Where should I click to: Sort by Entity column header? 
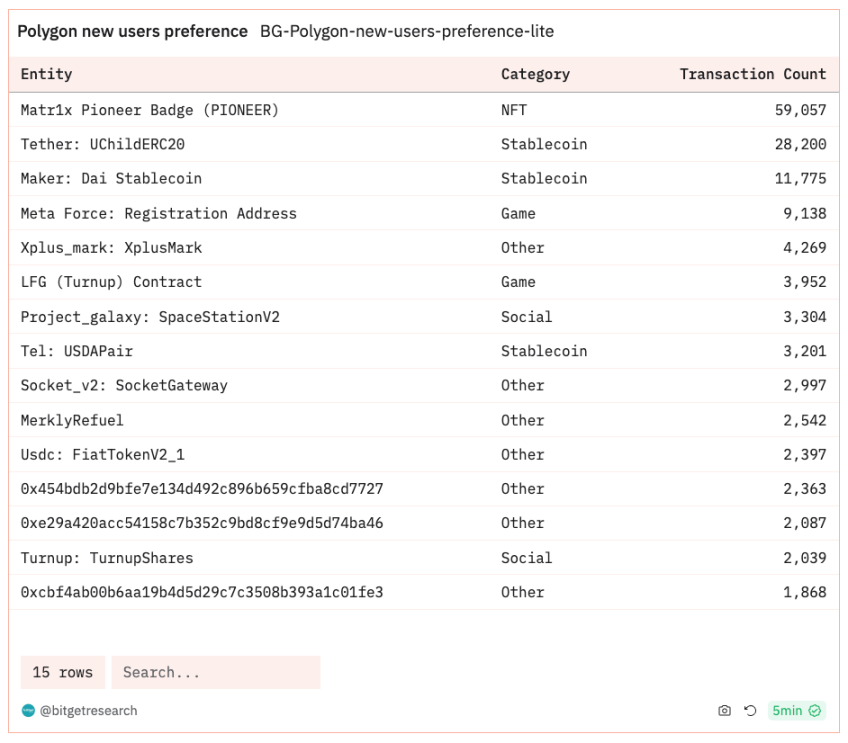47,74
